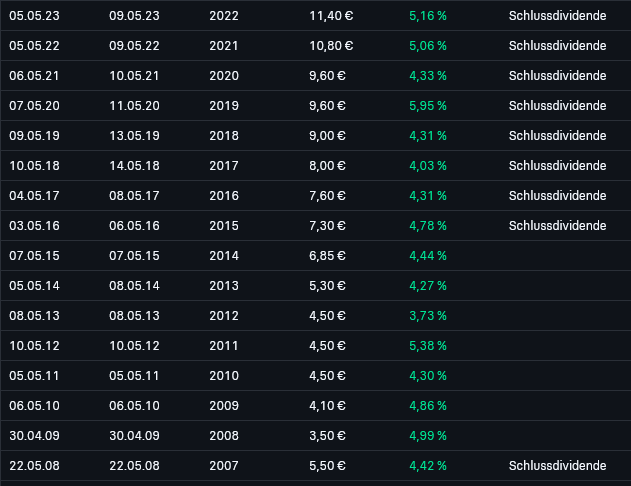Click the date 04.05.17
631x486 pixels.
(34, 196)
